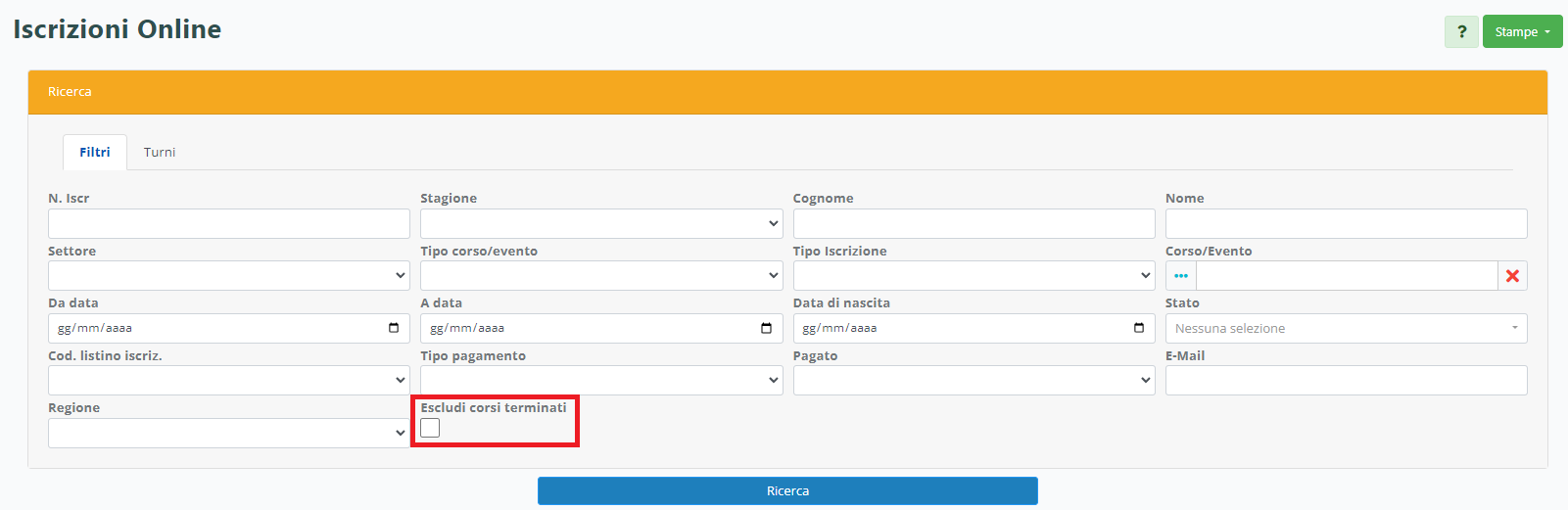Switch to the Turni tab

tap(160, 152)
